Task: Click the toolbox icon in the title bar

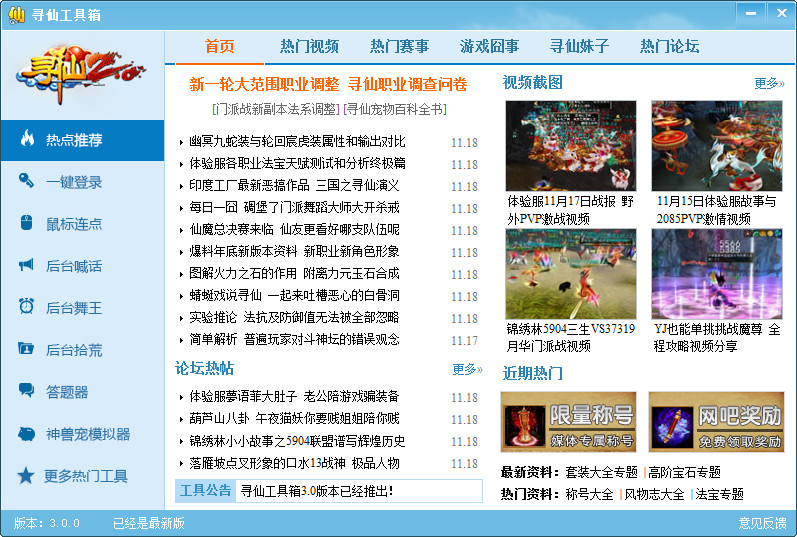Action: click(16, 15)
